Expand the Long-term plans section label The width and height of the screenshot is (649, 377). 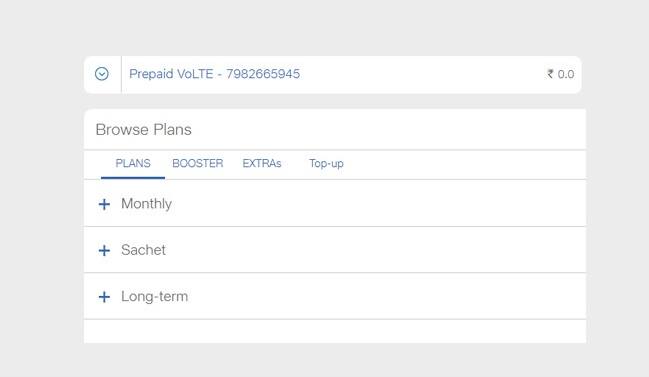(x=154, y=296)
